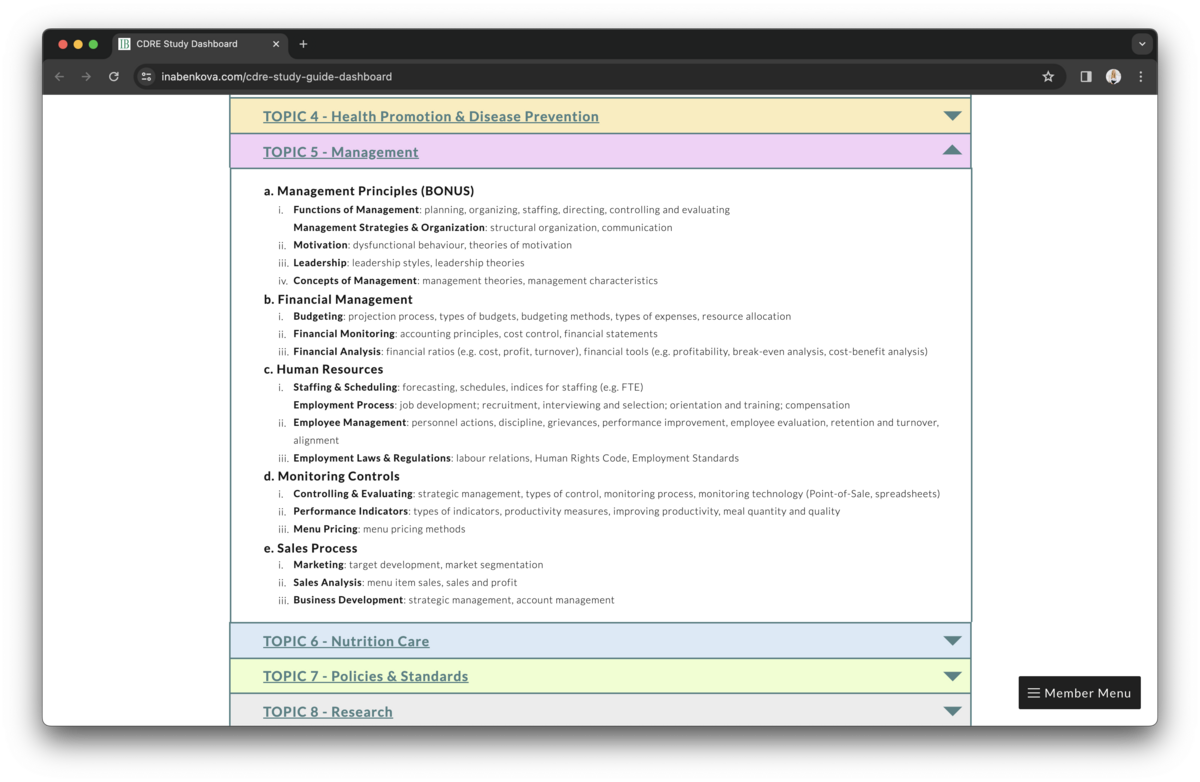Open TOPIC 4 - Health Promotion & Disease Prevention link
This screenshot has width=1200, height=782.
point(431,116)
